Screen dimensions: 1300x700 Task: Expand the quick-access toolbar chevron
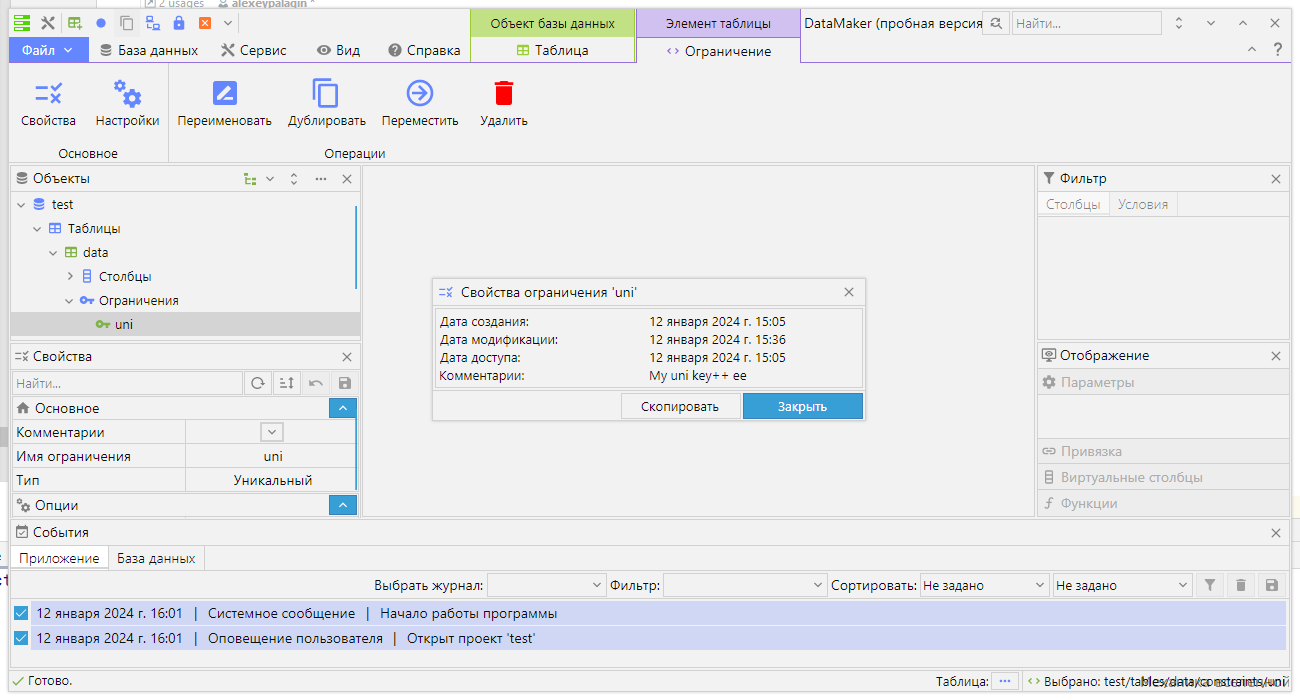(x=228, y=23)
